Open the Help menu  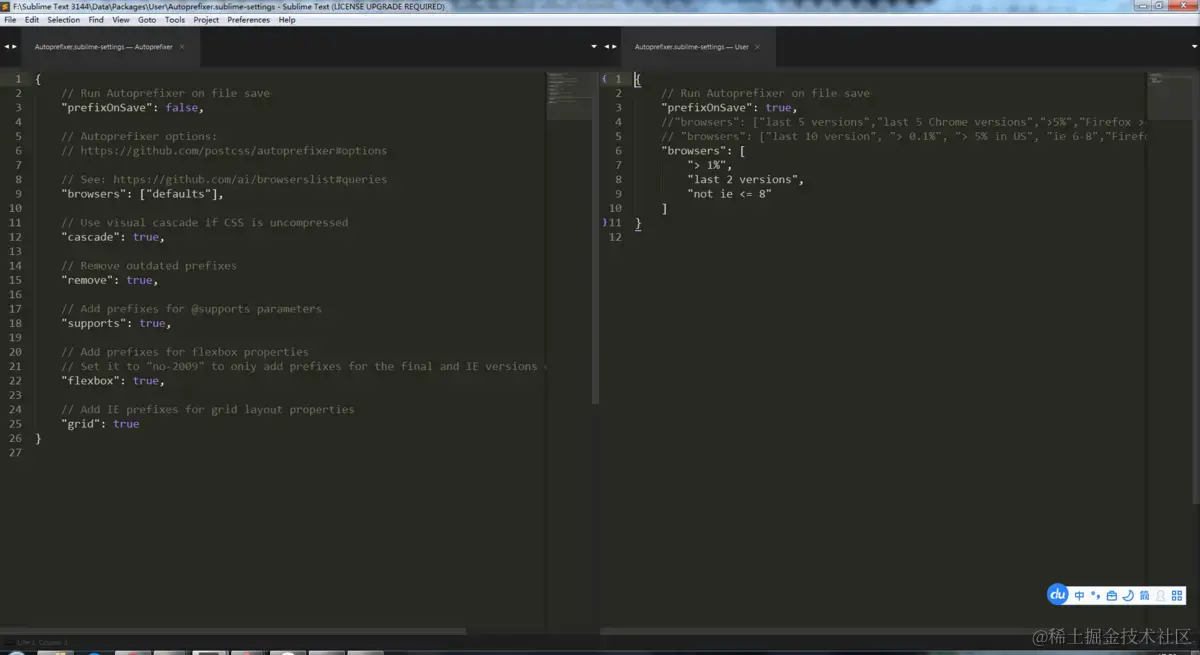click(x=287, y=20)
